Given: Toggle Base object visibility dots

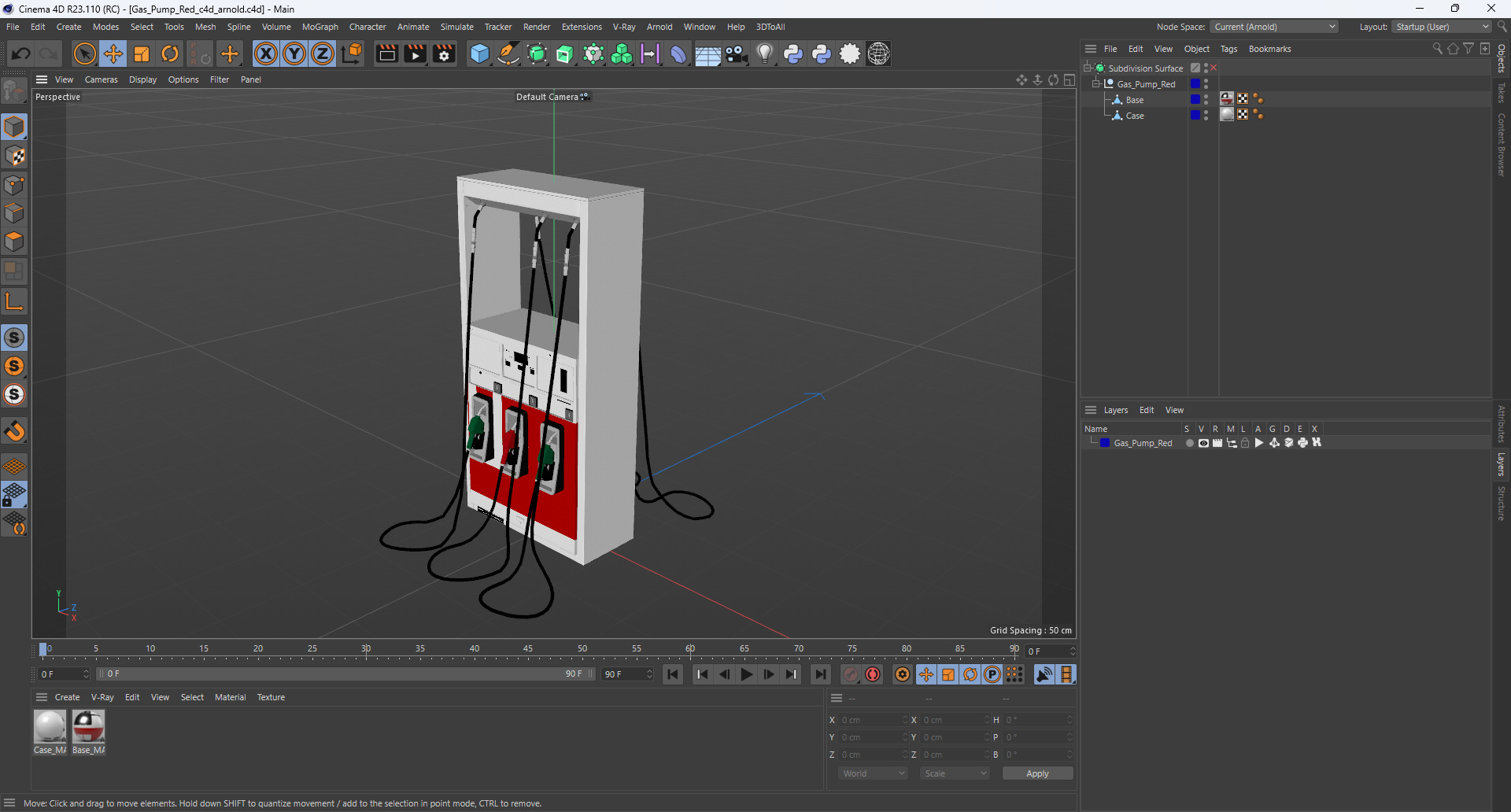Looking at the screenshot, I should point(1206,99).
